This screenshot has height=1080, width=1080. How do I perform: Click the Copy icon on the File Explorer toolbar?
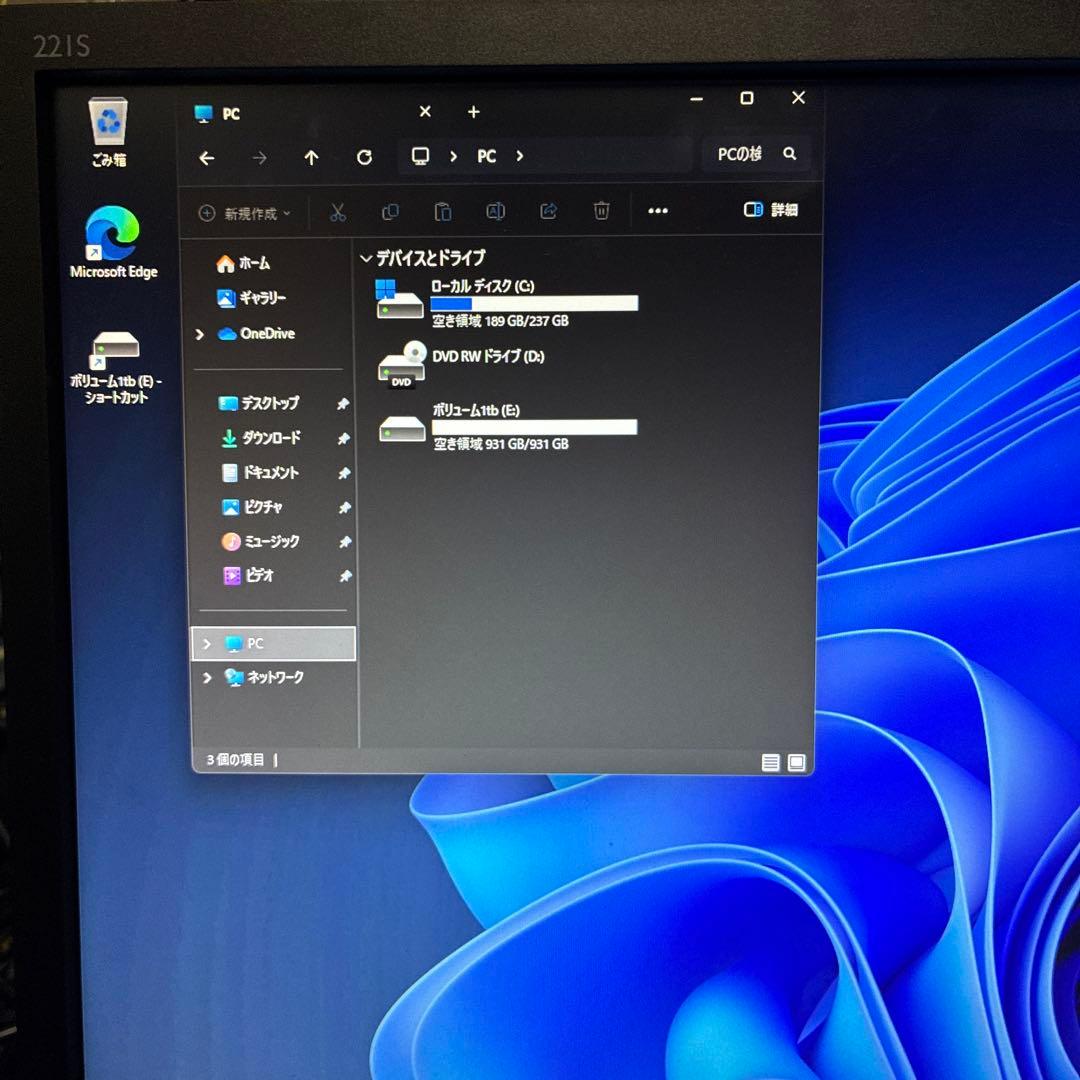390,212
